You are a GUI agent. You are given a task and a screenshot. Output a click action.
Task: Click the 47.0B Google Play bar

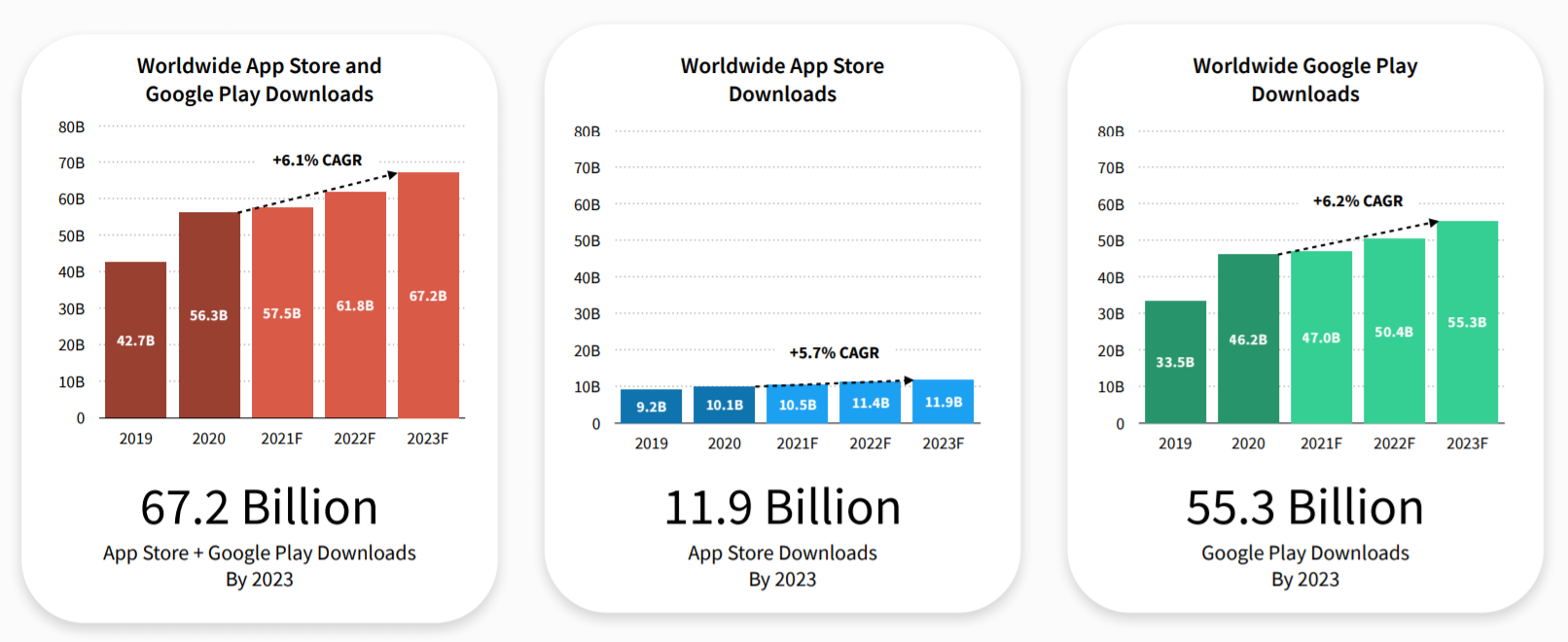(1321, 337)
